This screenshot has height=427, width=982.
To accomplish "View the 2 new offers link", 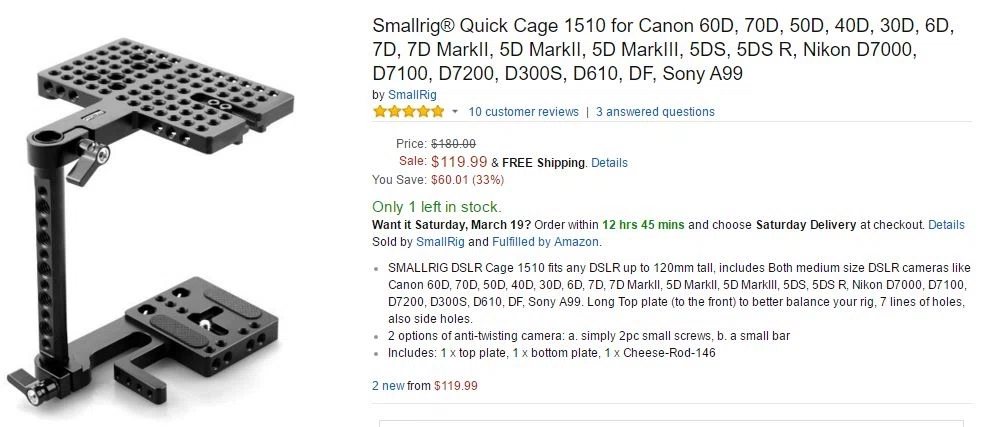I will (x=388, y=386).
